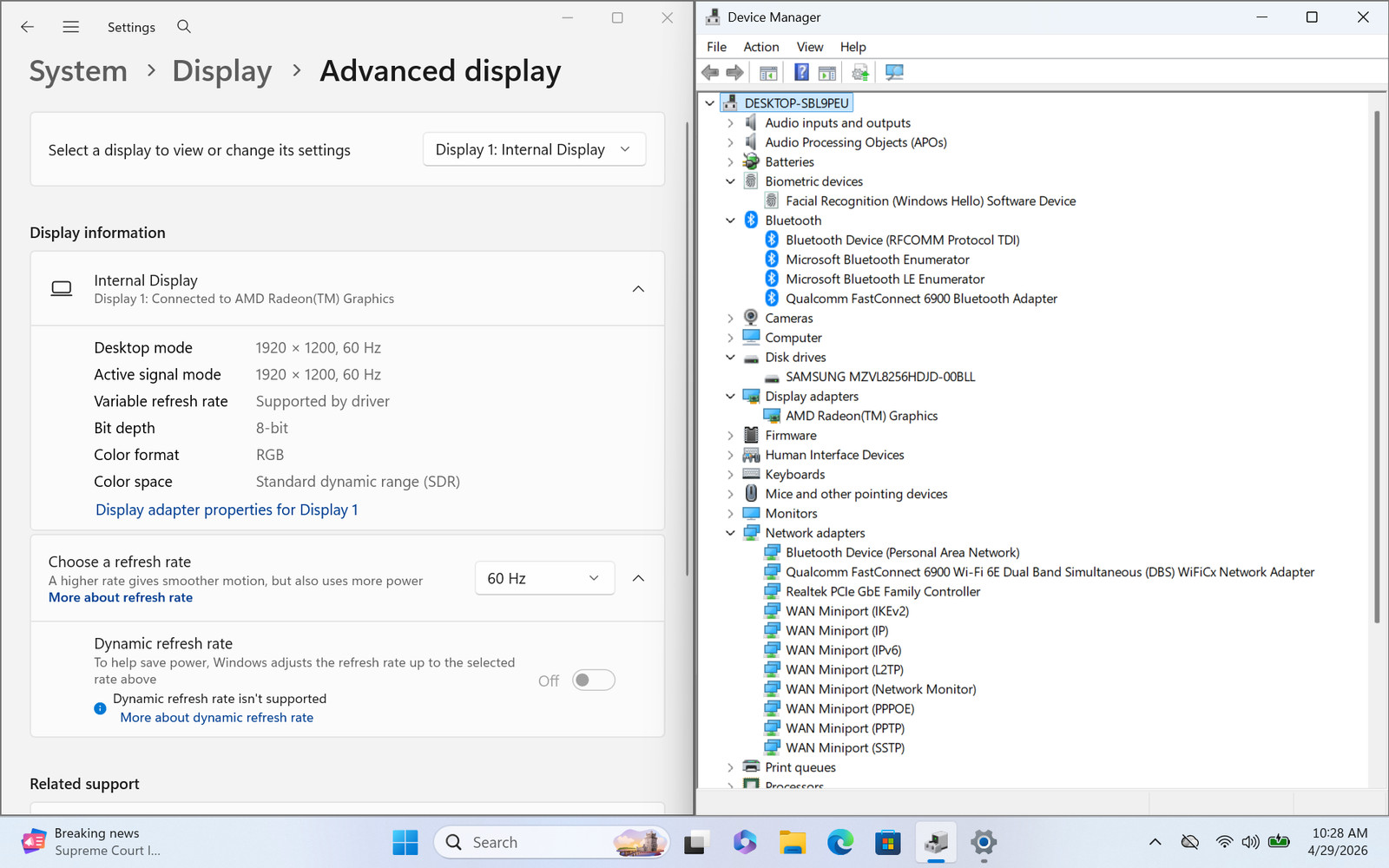Select the Bluetooth category icon

point(752,220)
